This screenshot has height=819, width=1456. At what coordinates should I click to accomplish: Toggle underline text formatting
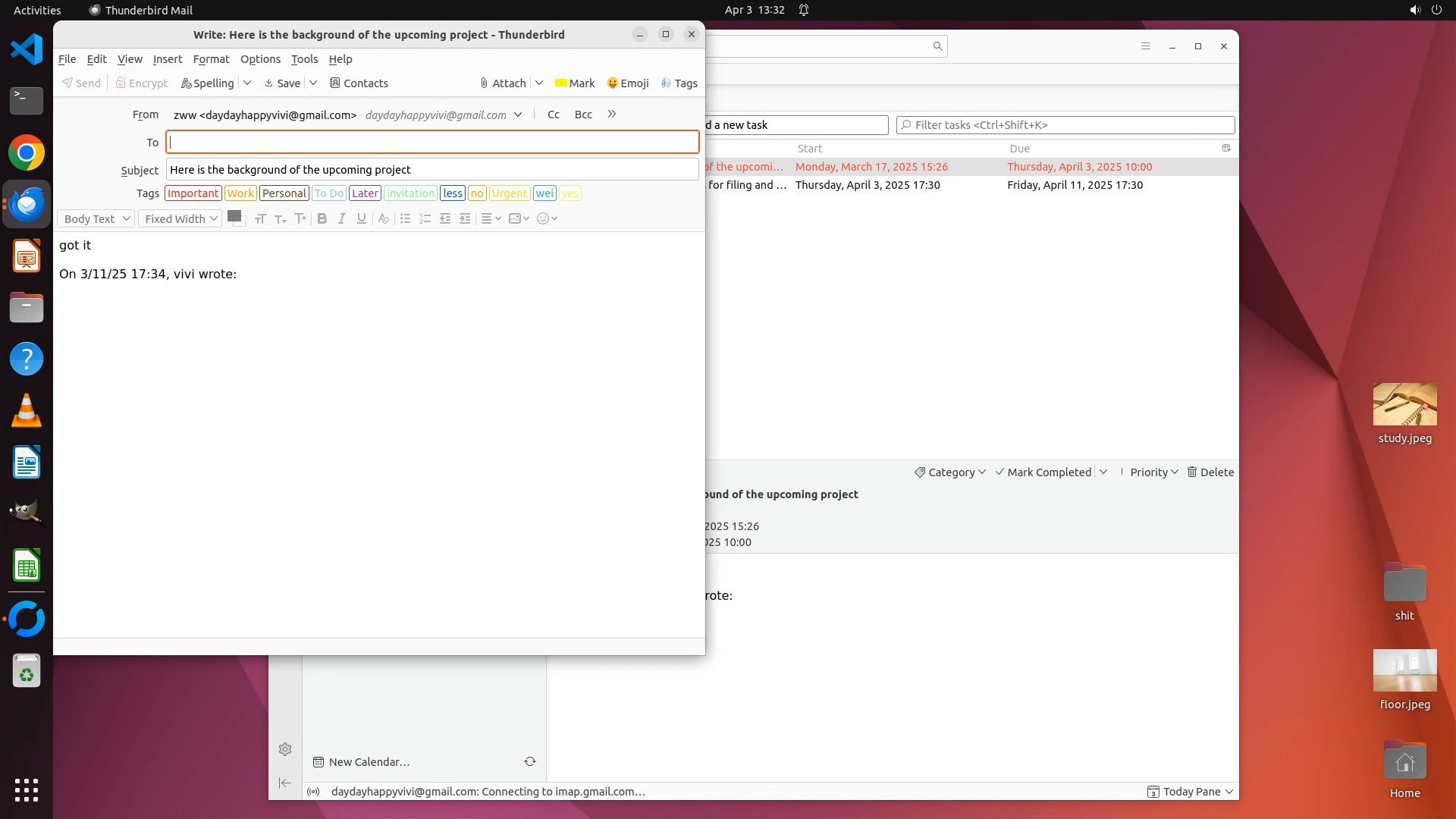point(362,218)
